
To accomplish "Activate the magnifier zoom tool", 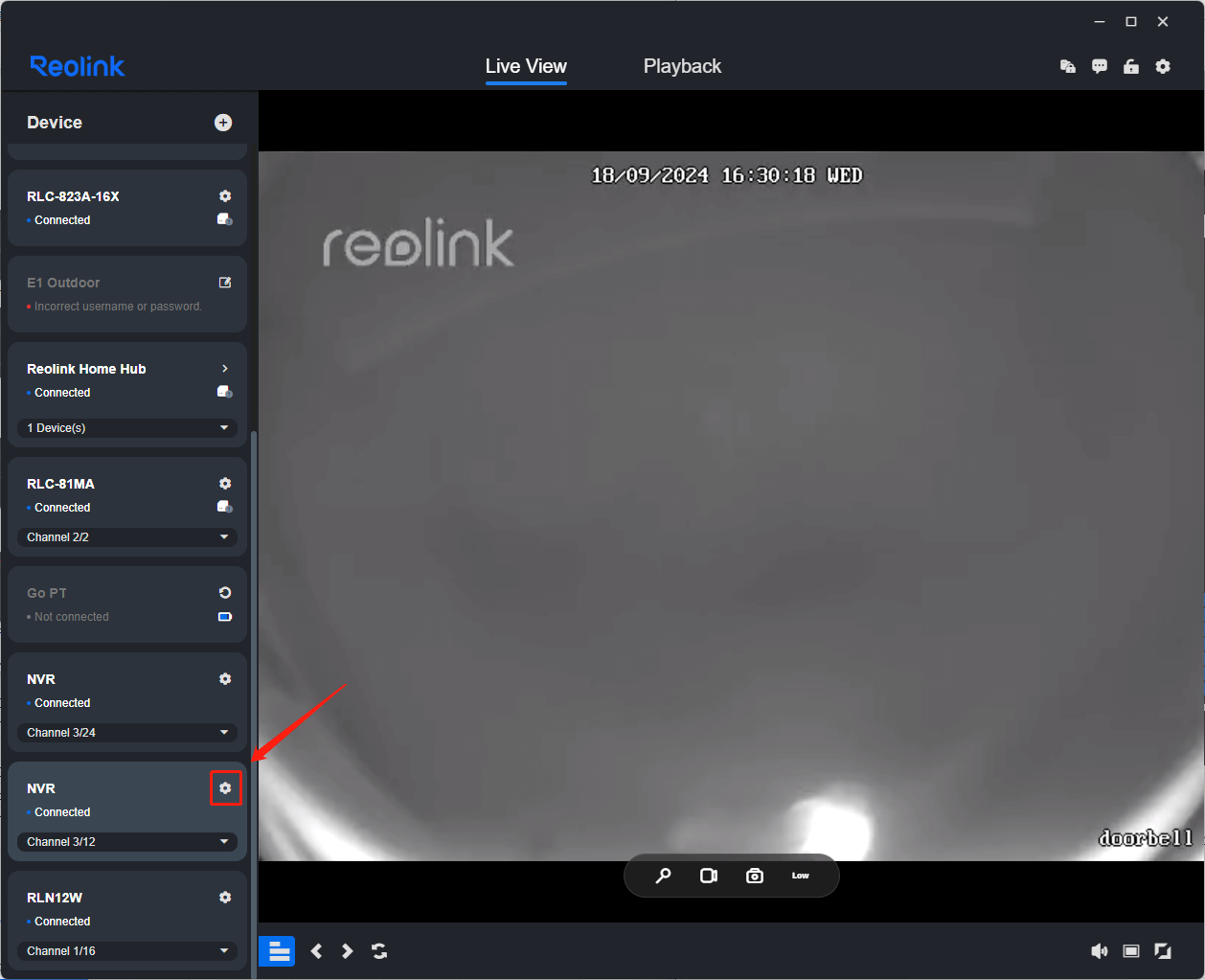I will (663, 876).
